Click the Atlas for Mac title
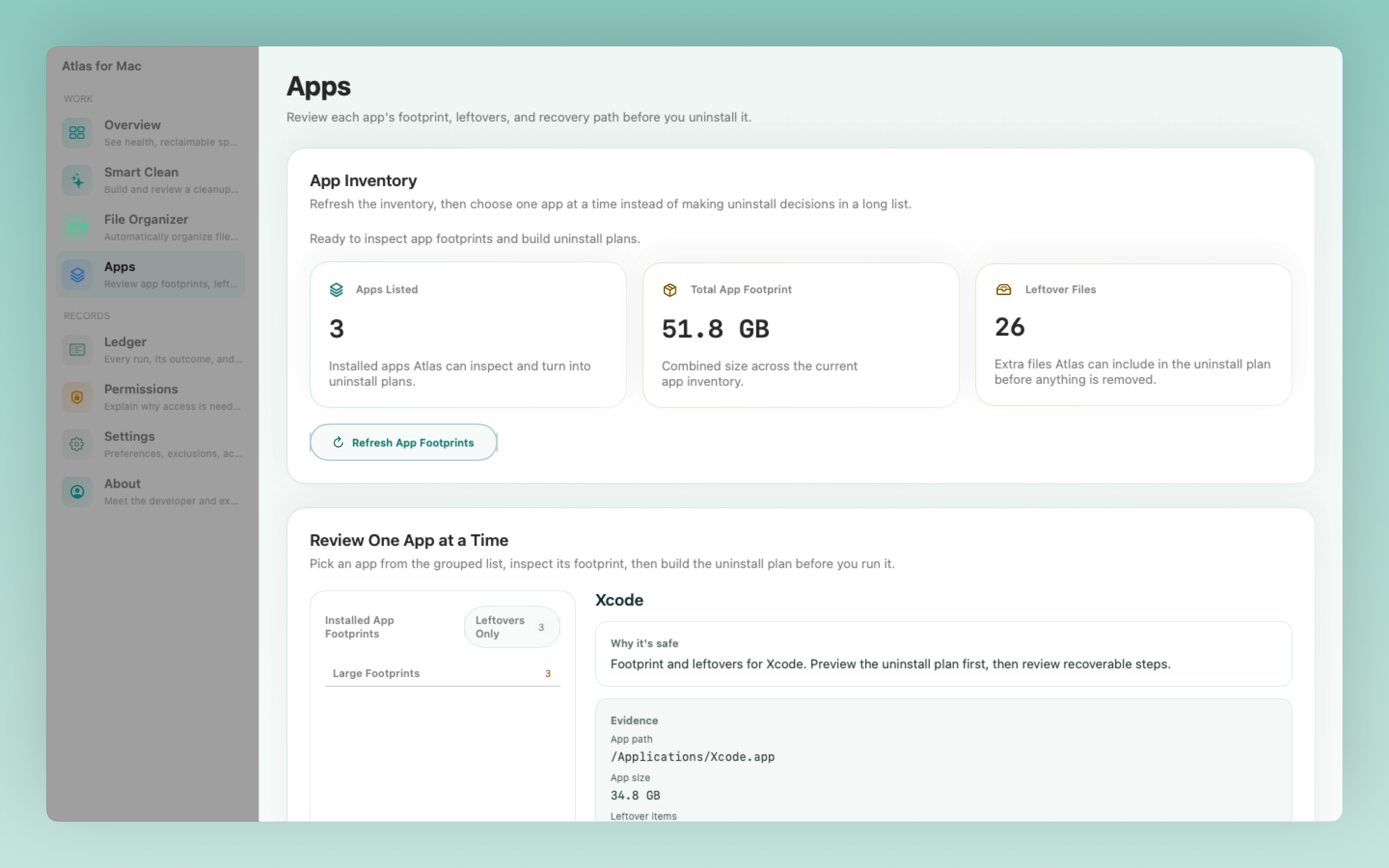Screen dimensions: 1389x868 pos(102,66)
